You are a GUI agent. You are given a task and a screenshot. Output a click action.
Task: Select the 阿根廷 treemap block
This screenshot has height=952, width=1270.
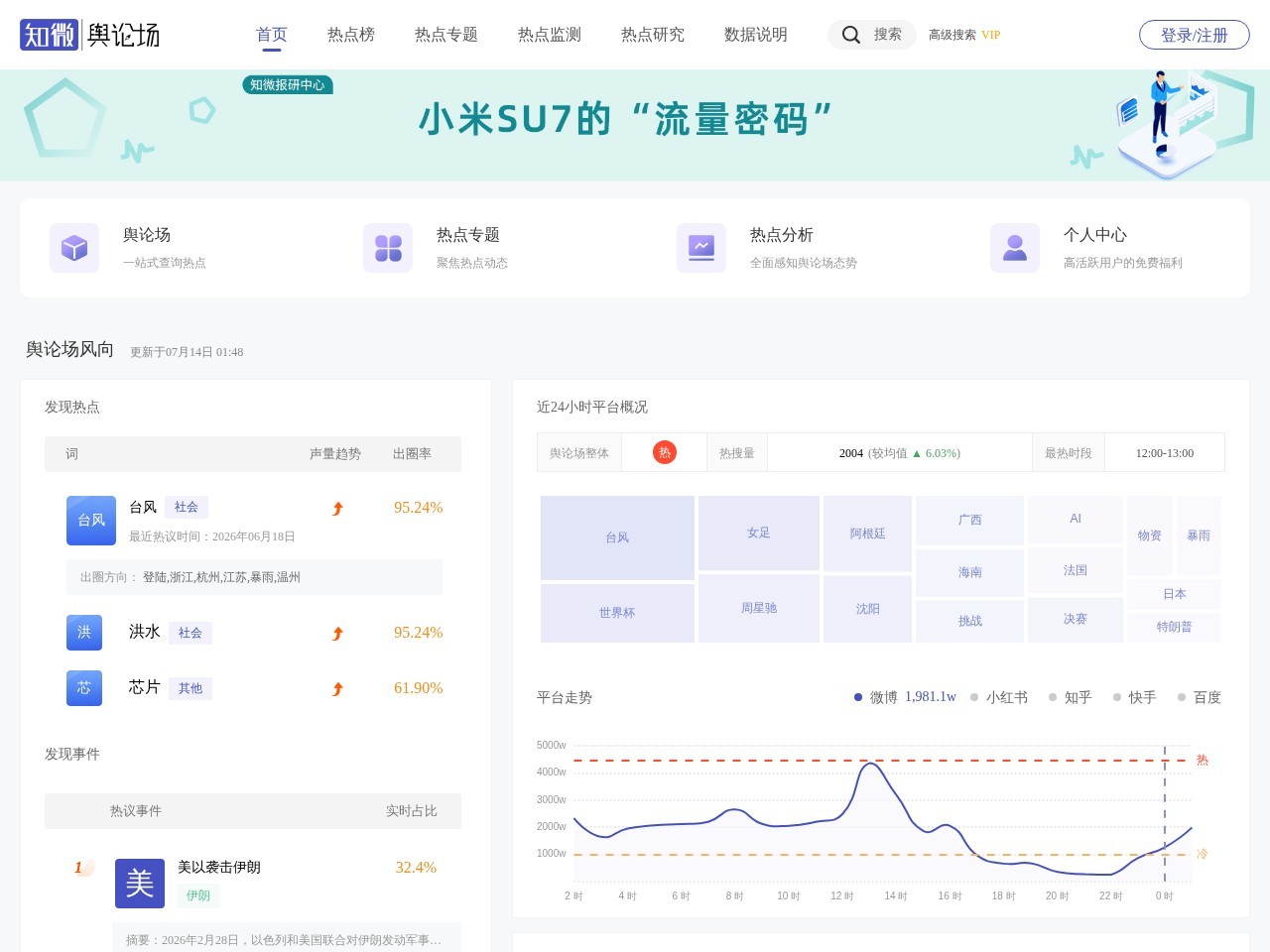click(868, 534)
